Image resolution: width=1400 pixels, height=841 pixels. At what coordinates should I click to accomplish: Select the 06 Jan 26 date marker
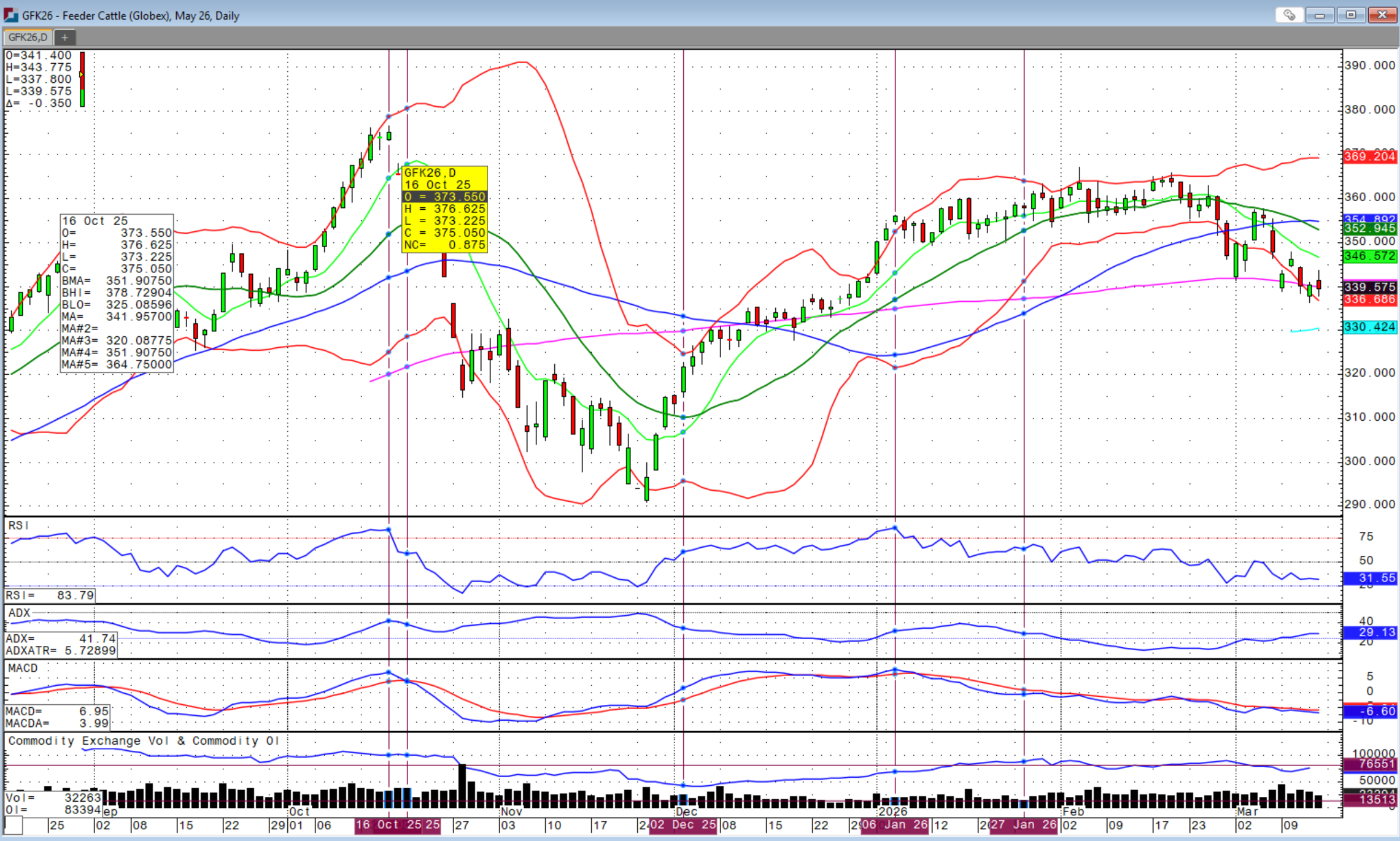pos(895,825)
